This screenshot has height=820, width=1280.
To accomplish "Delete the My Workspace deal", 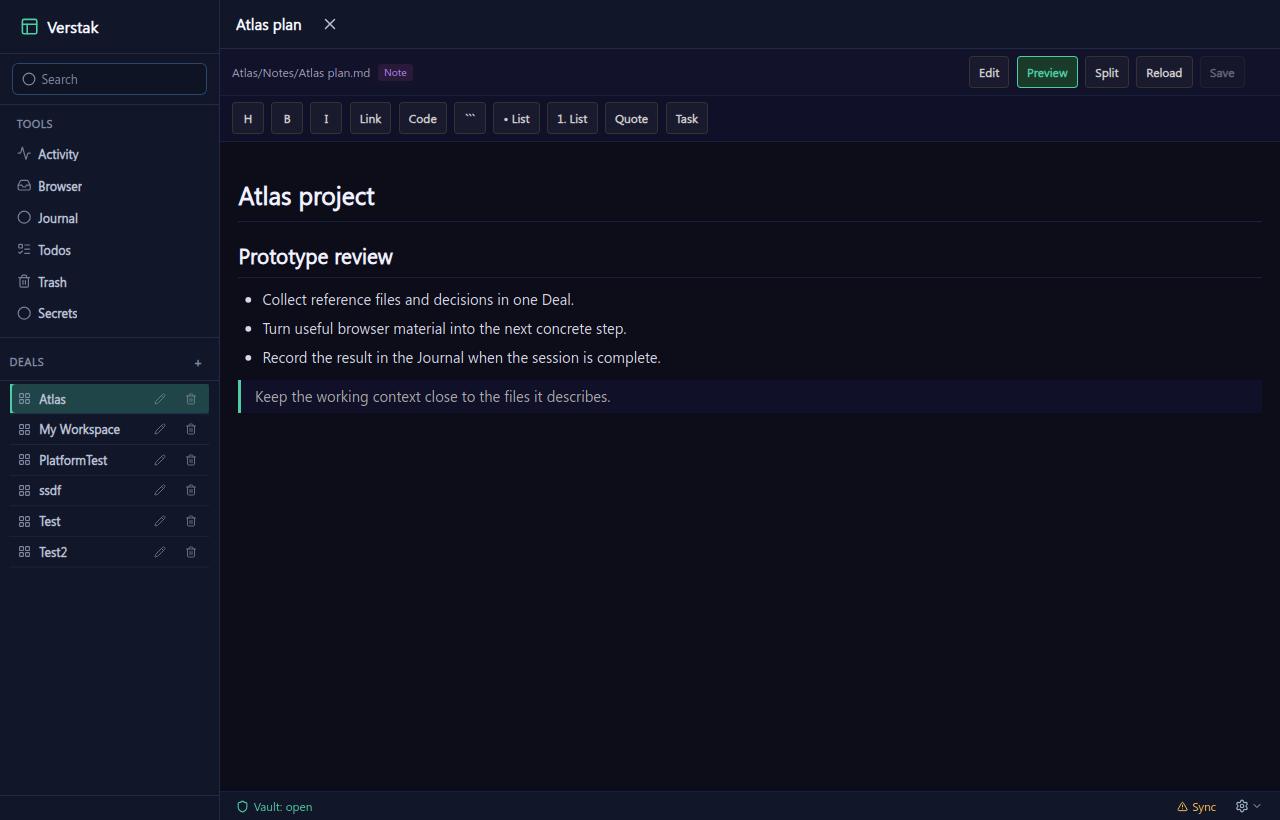I will pos(191,429).
